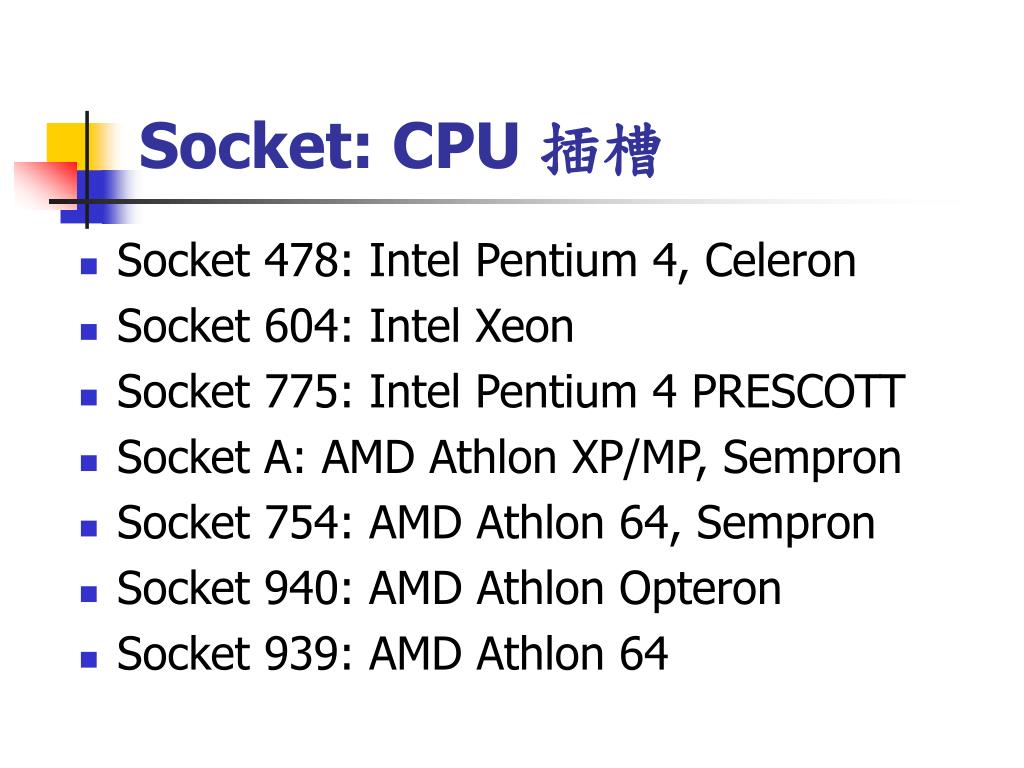Click the "Socket 754: AMD Athlon 64" text
1024x768 pixels.
tap(393, 523)
